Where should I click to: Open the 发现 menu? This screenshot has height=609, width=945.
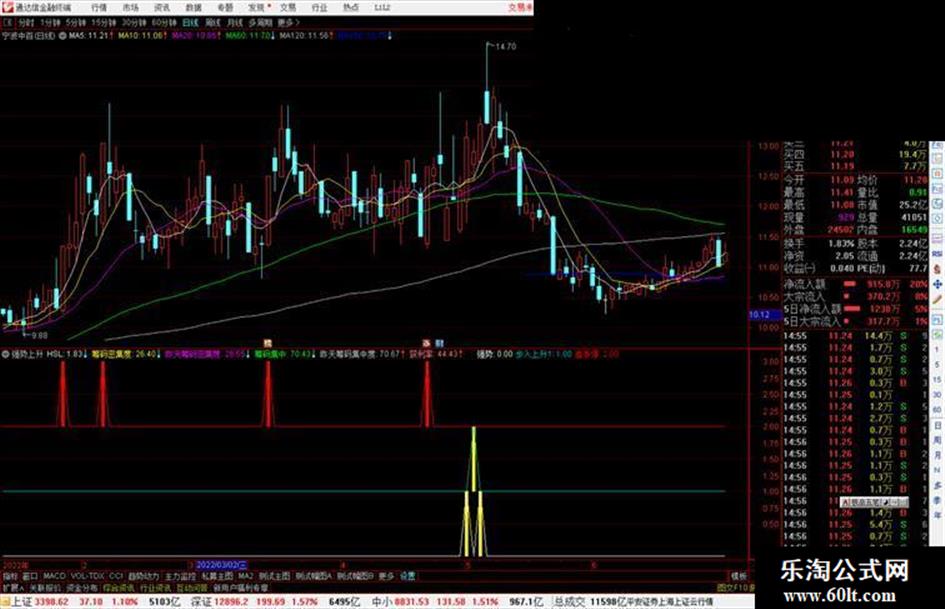257,8
